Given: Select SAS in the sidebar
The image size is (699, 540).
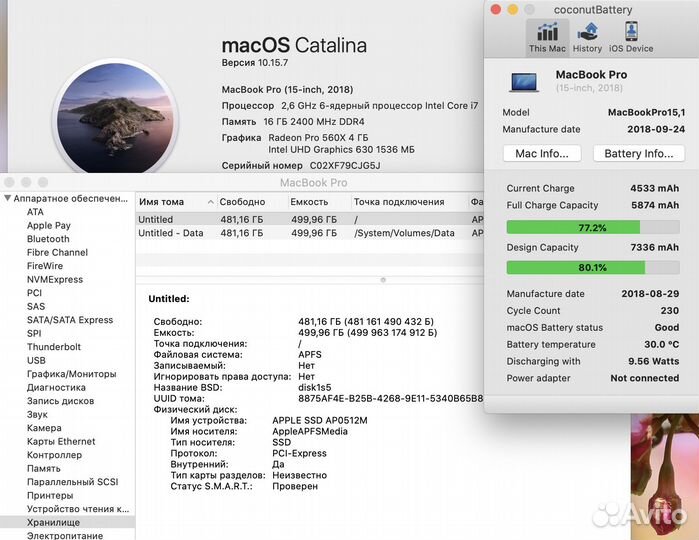Looking at the screenshot, I should tap(36, 306).
